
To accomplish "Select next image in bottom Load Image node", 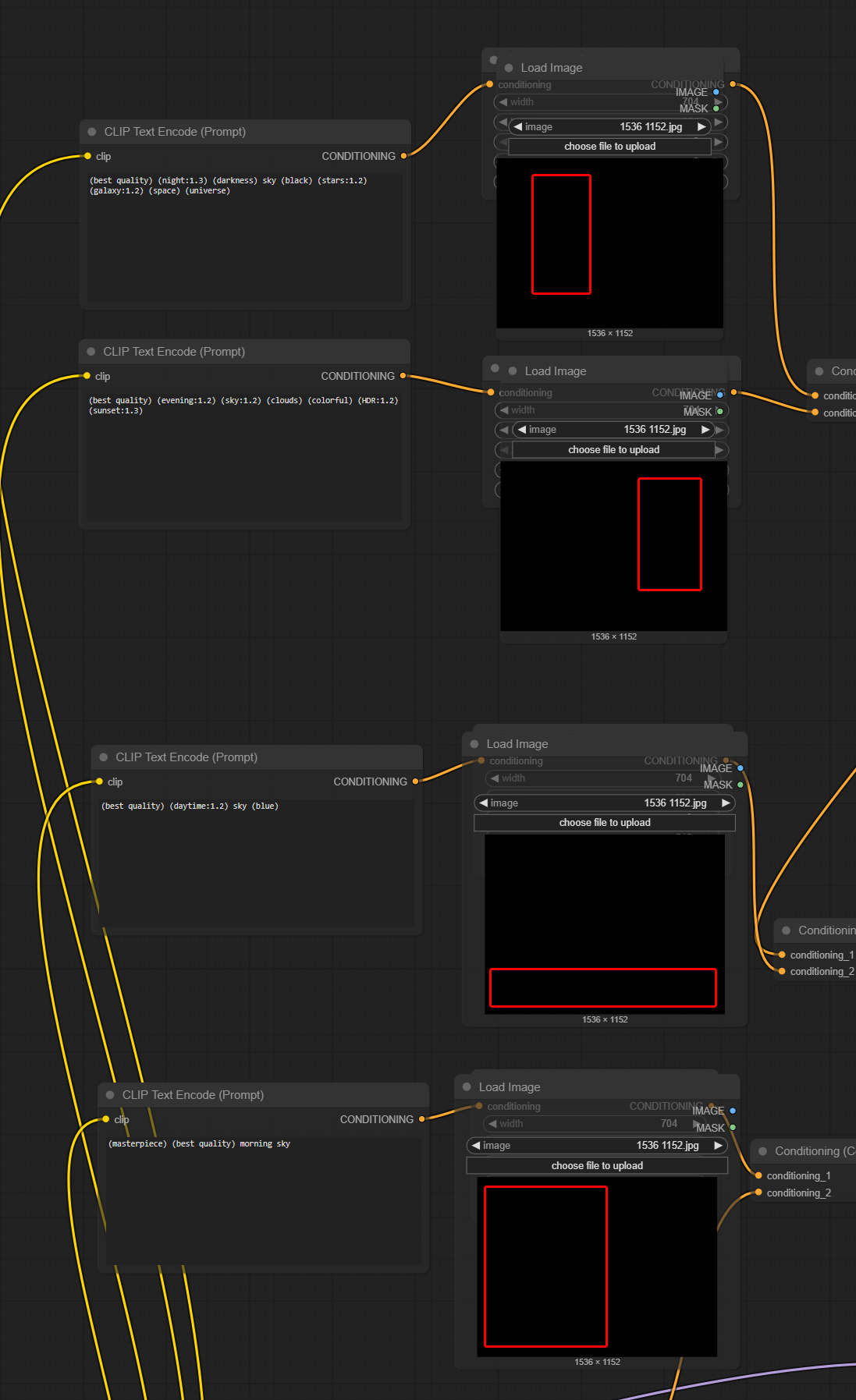I will pos(718,1146).
